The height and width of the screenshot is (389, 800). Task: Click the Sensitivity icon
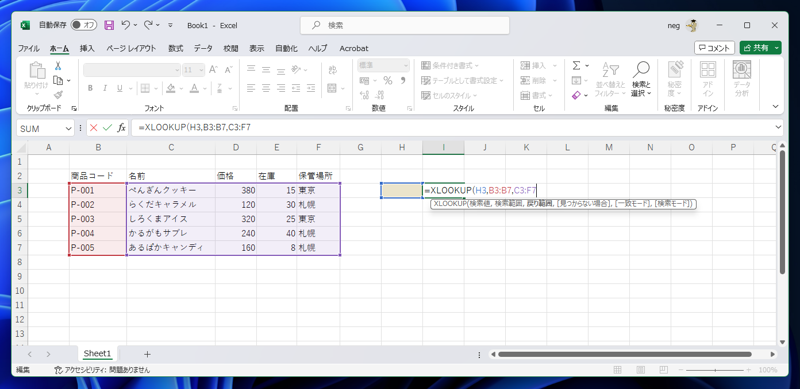674,69
